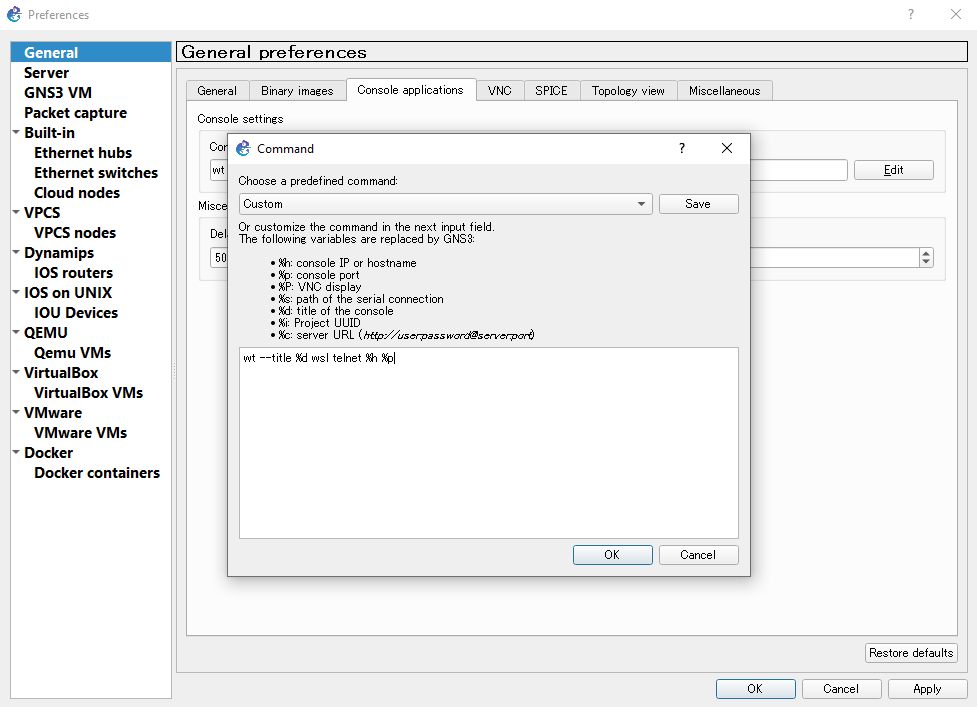977x707 pixels.
Task: Collapse the QEMU tree section
Action: 16,332
